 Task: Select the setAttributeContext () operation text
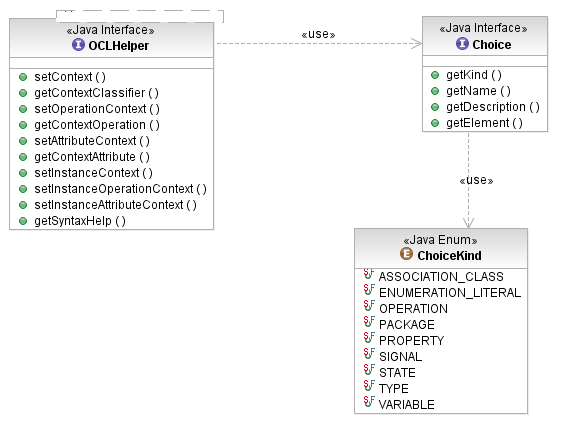92,141
